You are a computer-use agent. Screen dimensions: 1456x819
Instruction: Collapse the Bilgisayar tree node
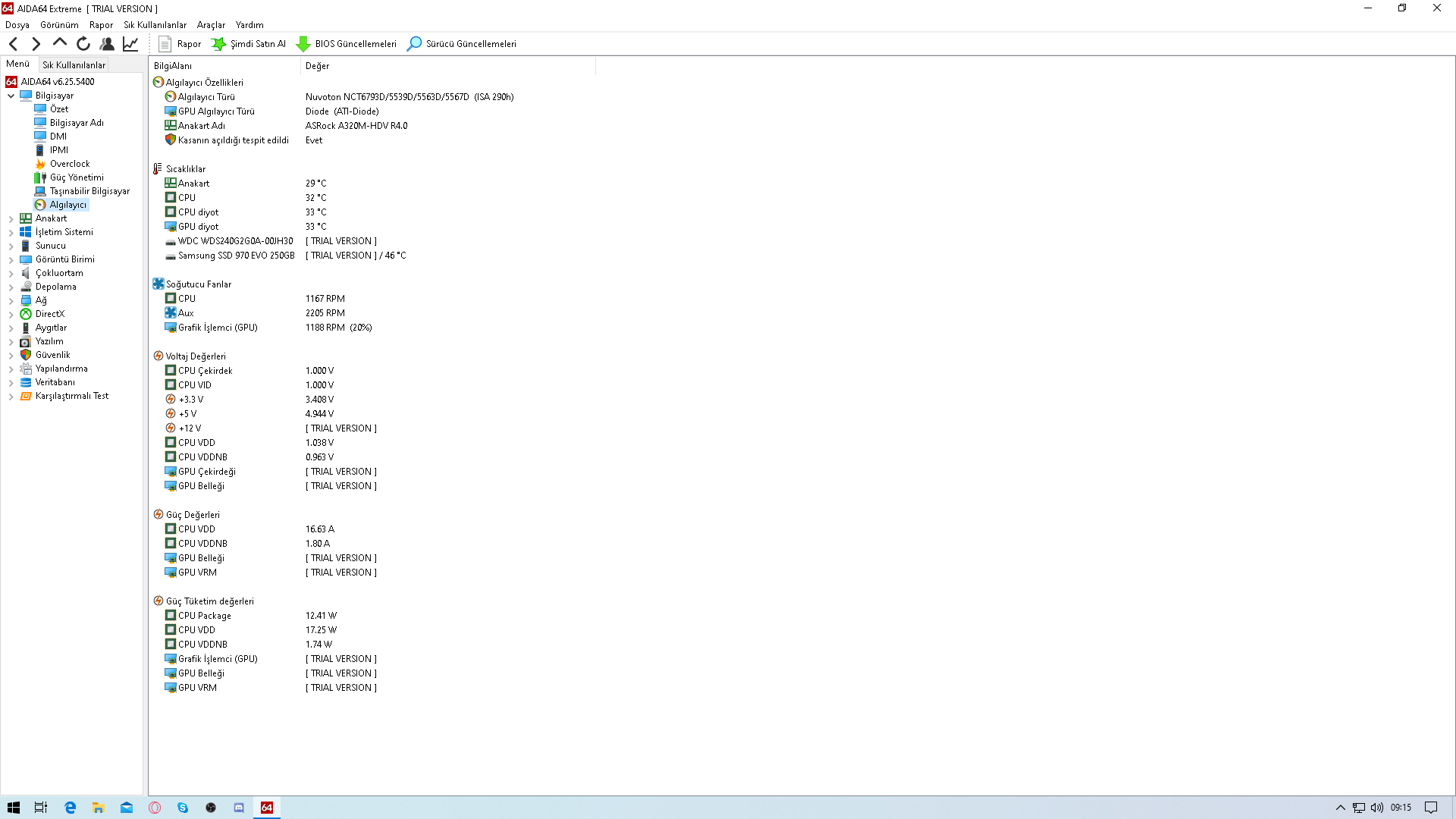tap(11, 96)
